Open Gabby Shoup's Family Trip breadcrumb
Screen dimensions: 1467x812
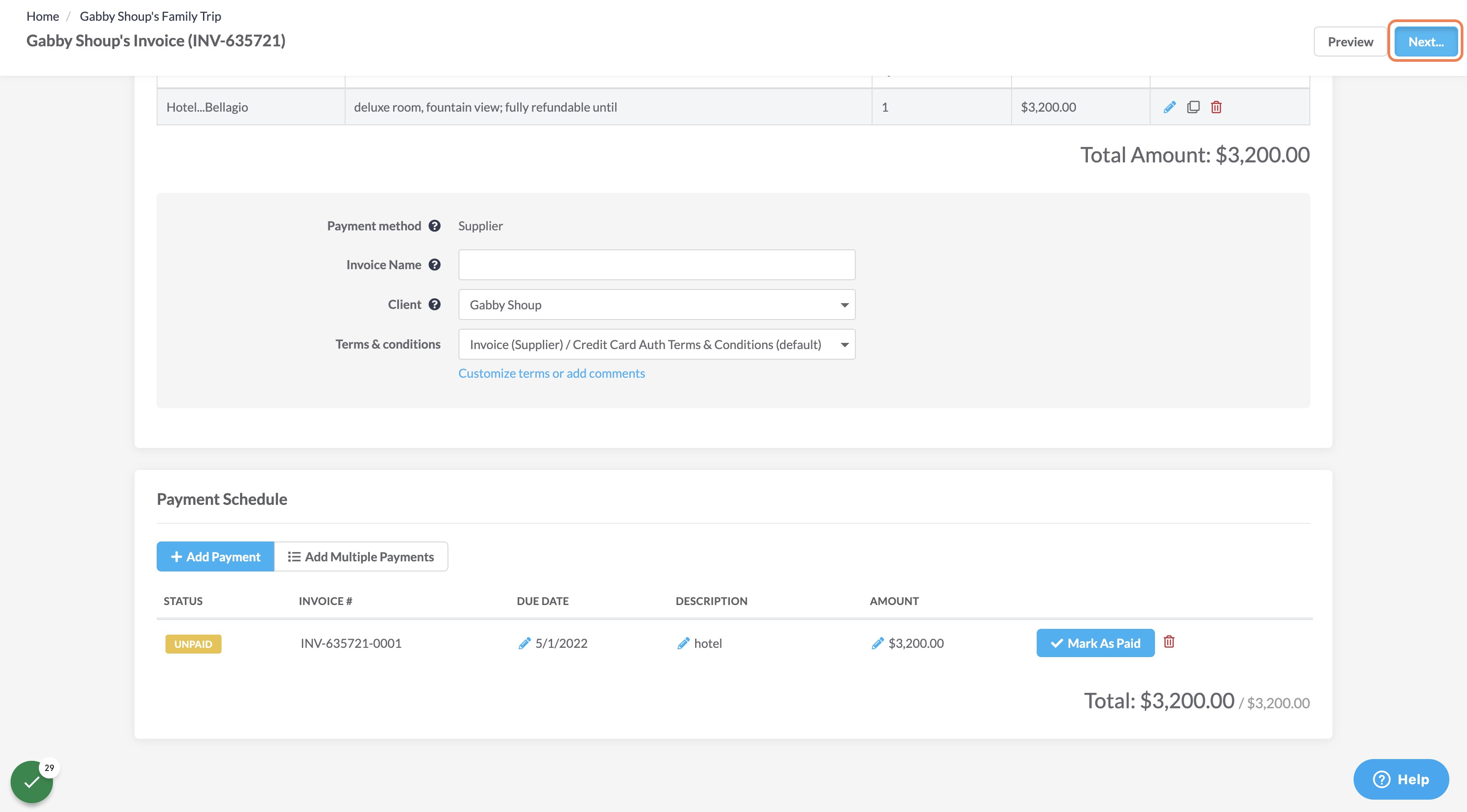coord(150,16)
